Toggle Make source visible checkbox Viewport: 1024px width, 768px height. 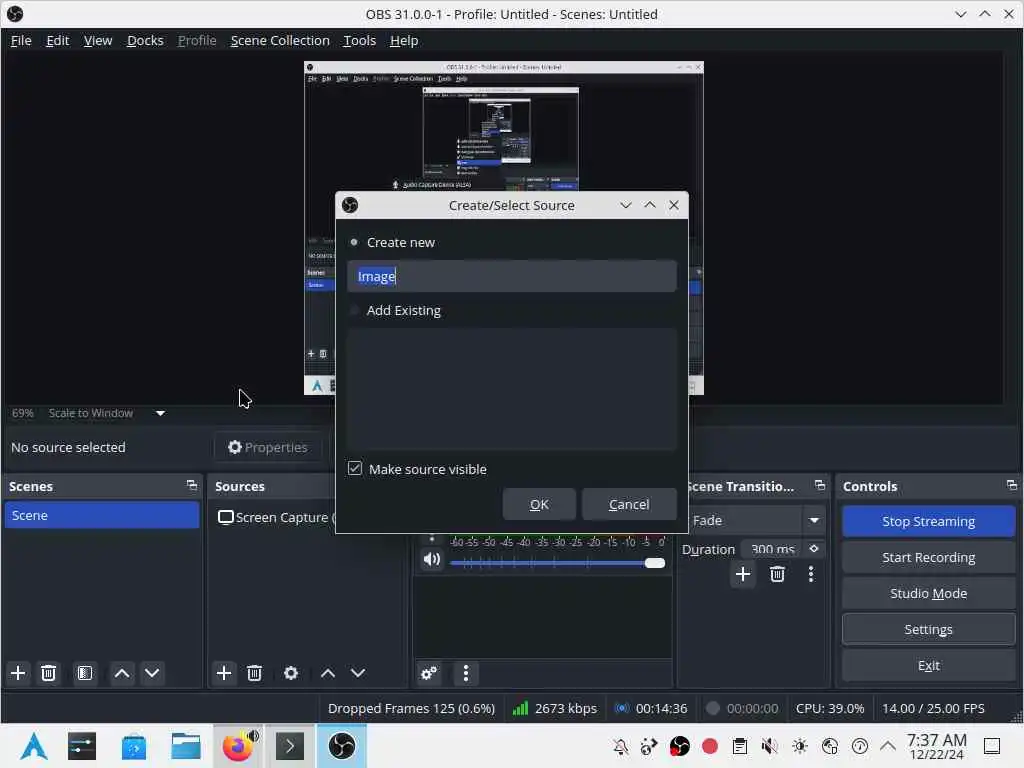coord(355,468)
